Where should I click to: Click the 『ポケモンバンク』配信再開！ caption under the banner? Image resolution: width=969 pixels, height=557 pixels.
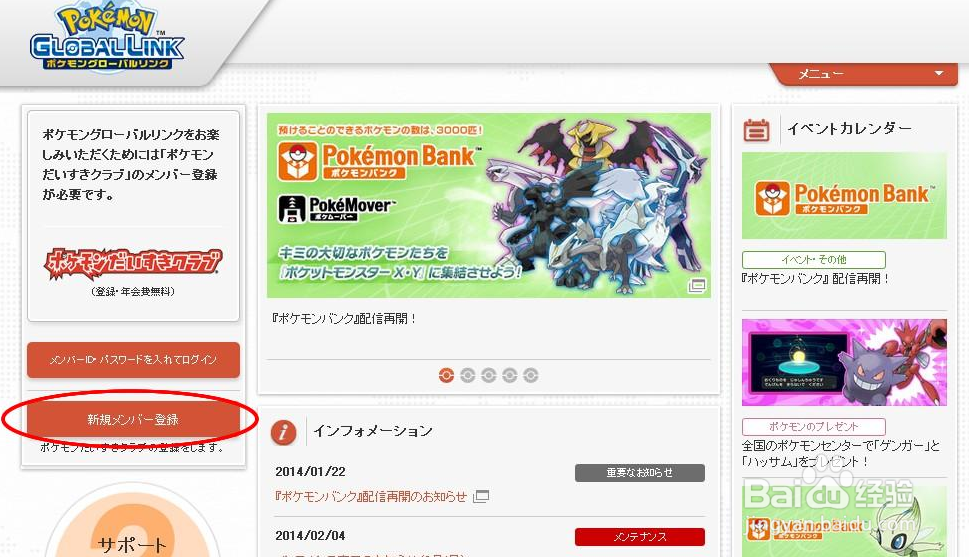click(344, 318)
